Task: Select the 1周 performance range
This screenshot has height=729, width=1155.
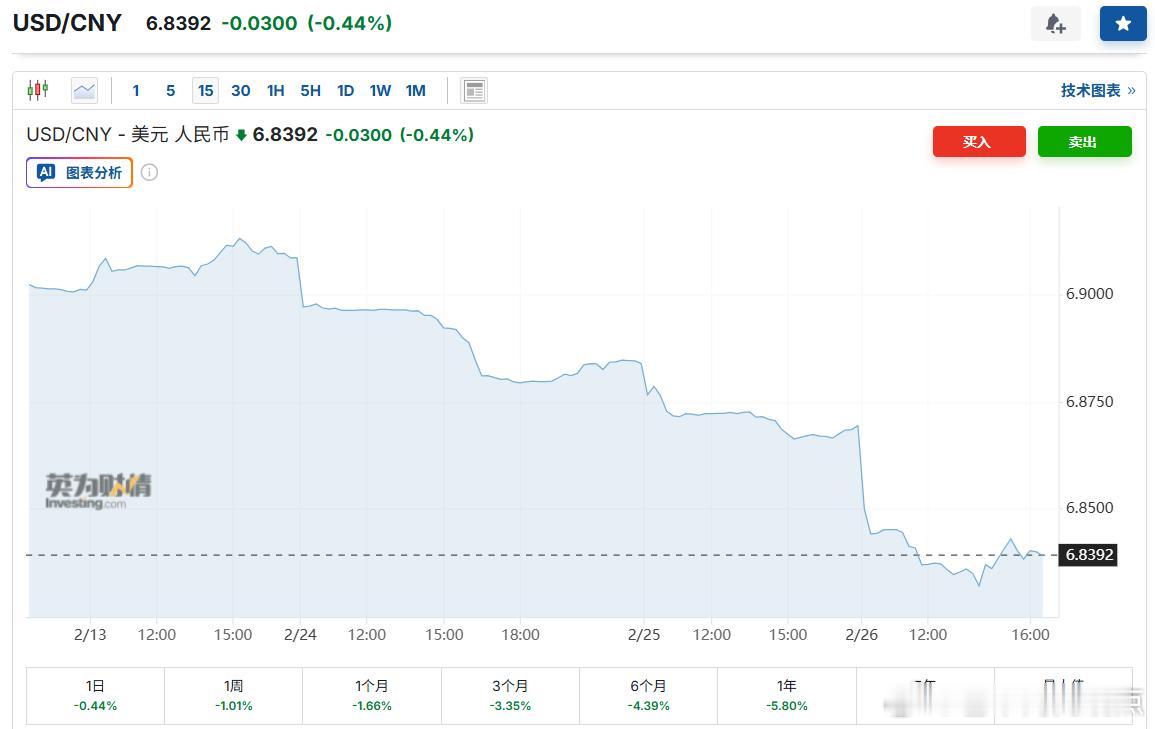Action: click(234, 695)
